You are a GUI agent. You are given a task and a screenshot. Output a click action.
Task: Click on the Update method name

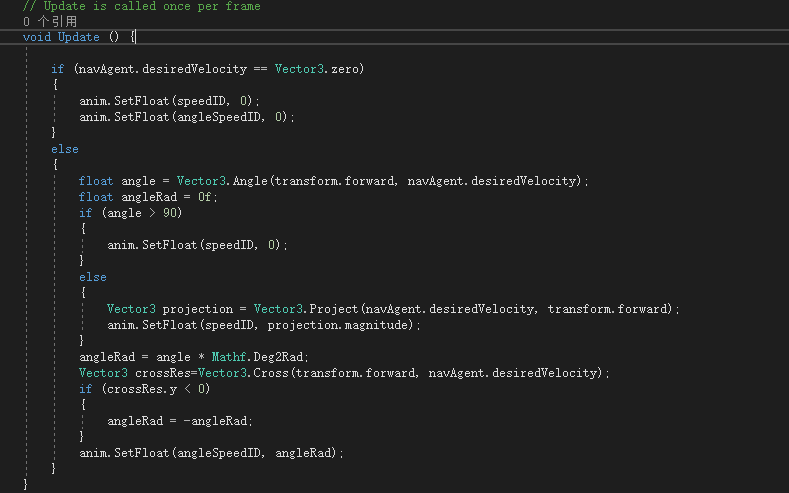(78, 37)
